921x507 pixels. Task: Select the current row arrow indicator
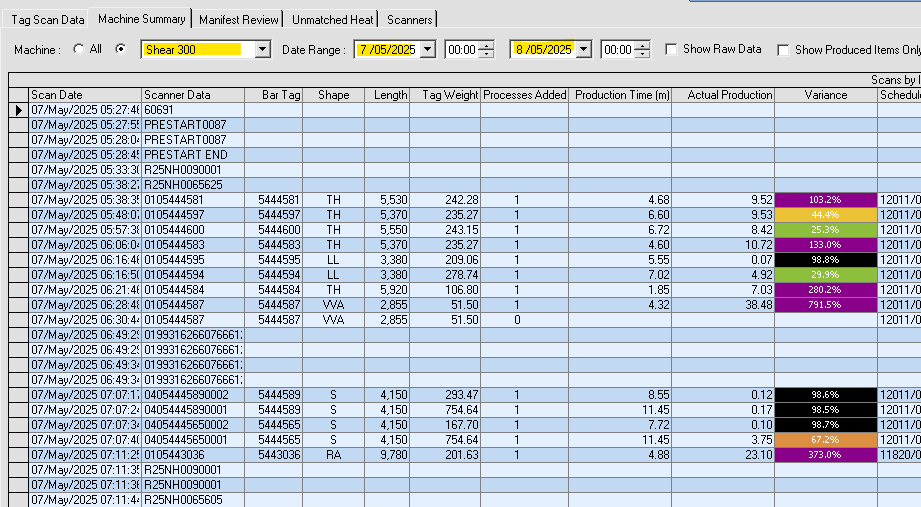[x=19, y=110]
